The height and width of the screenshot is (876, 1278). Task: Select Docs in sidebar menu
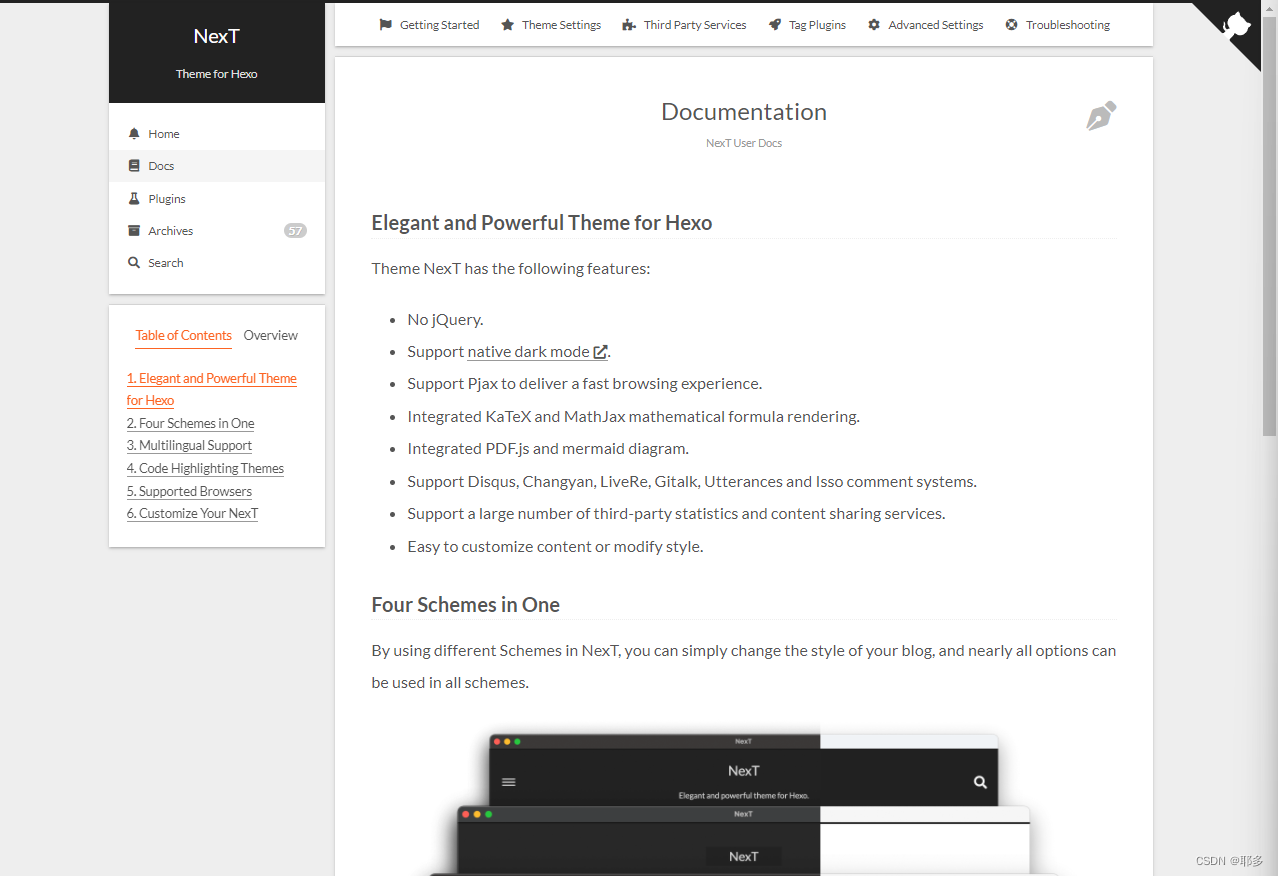(217, 166)
